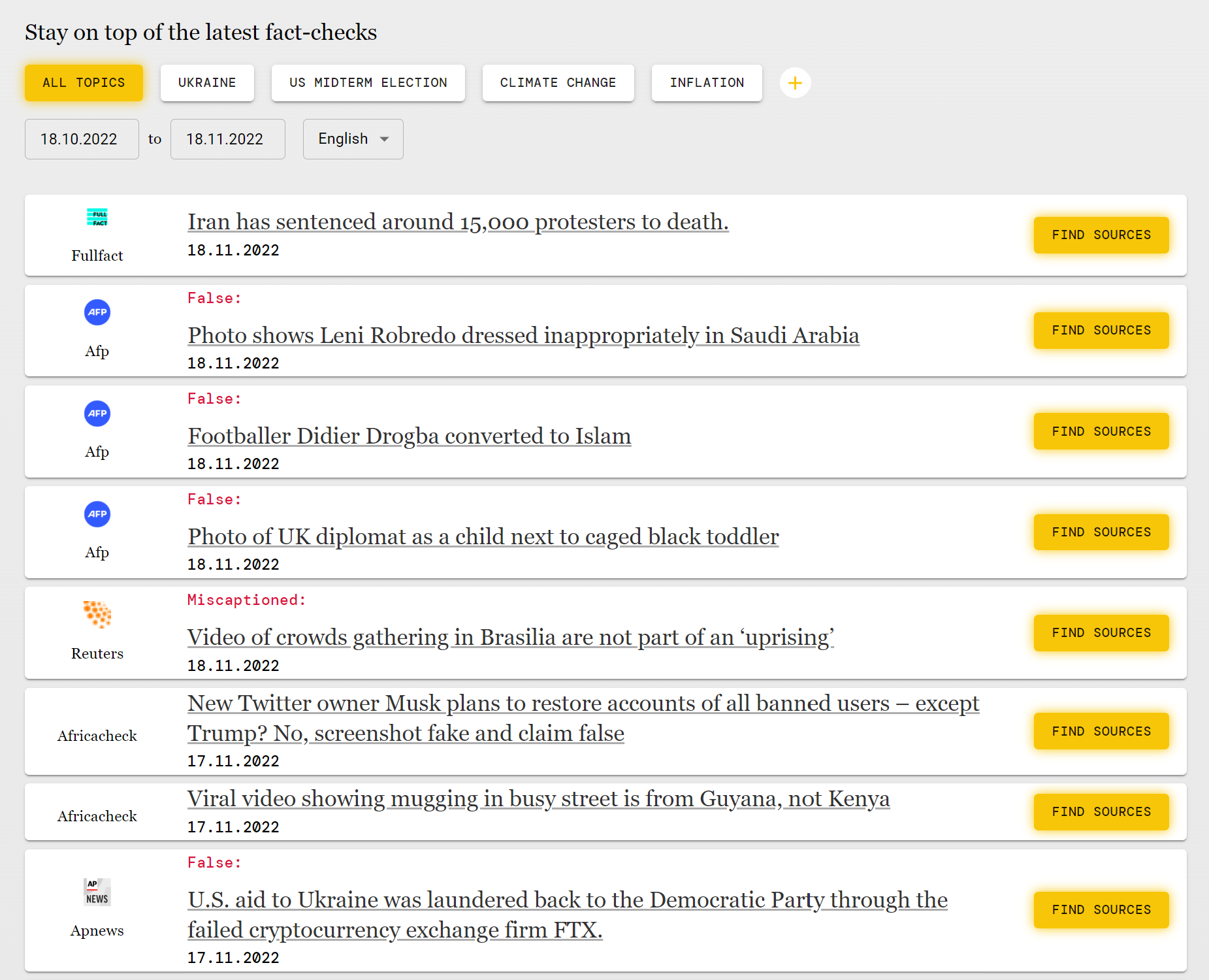Select the Ukraine topic filter
This screenshot has width=1209, height=980.
[x=207, y=83]
